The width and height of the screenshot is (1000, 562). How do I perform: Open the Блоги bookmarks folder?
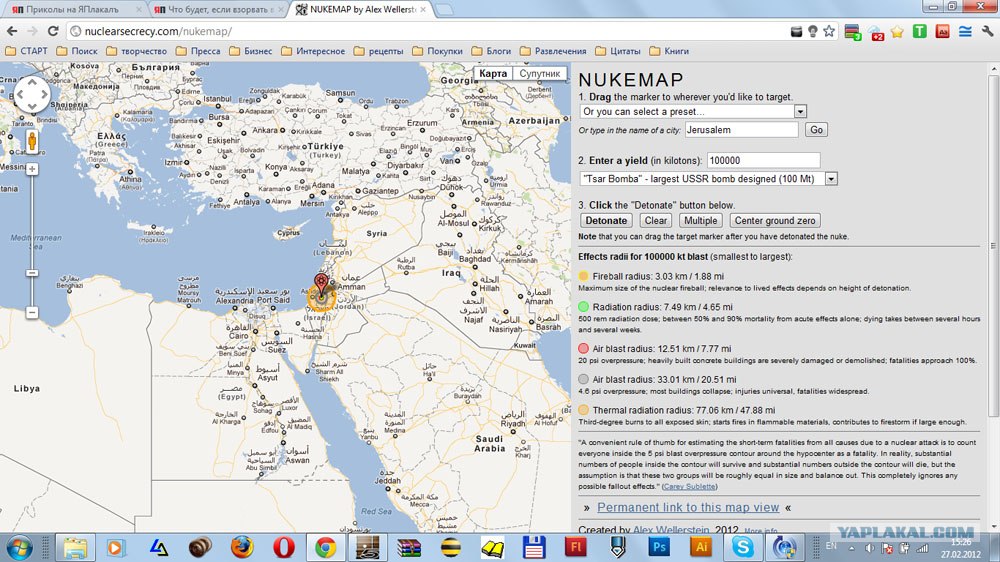click(x=491, y=51)
